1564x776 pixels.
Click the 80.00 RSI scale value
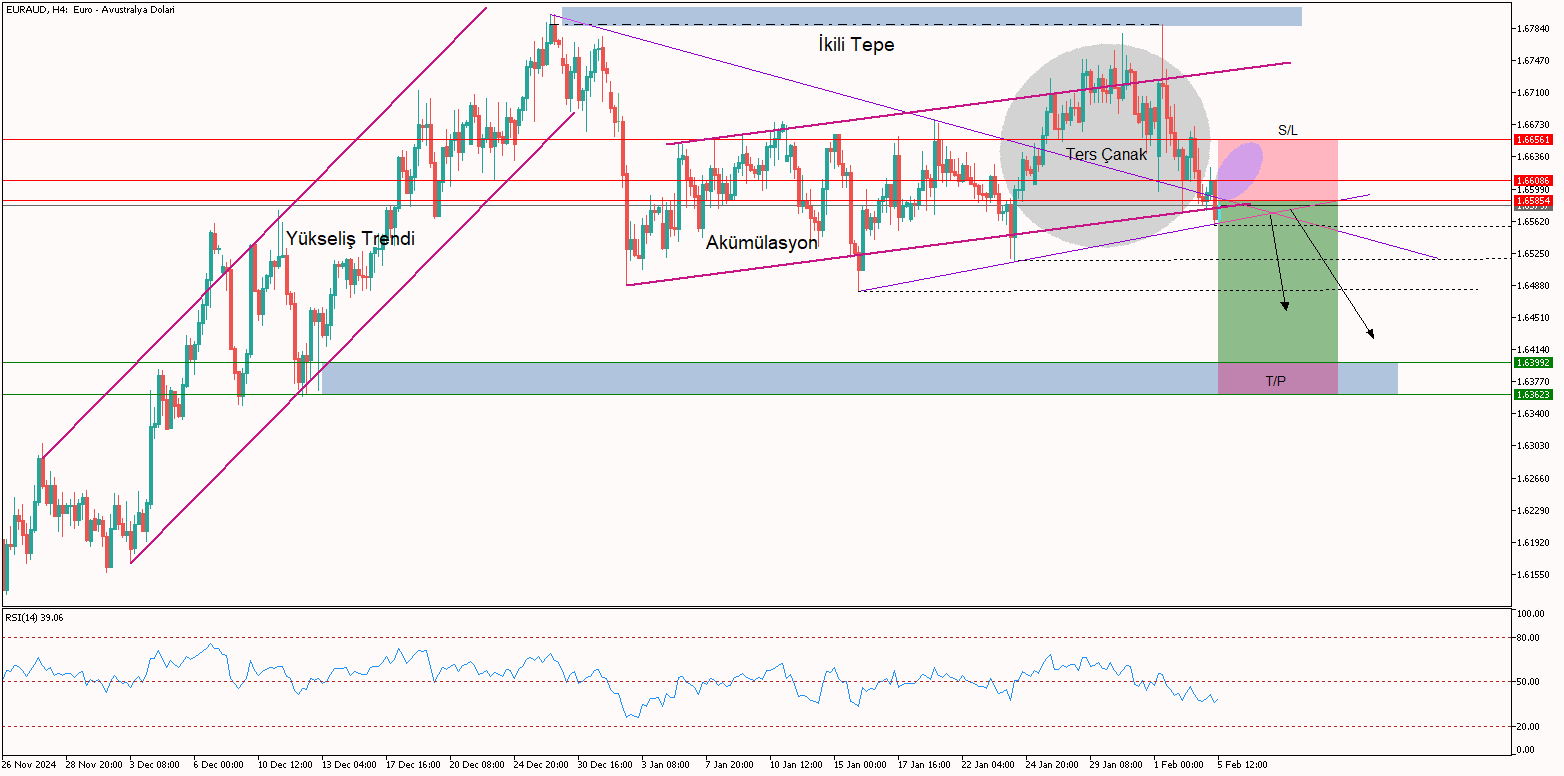pos(1530,637)
